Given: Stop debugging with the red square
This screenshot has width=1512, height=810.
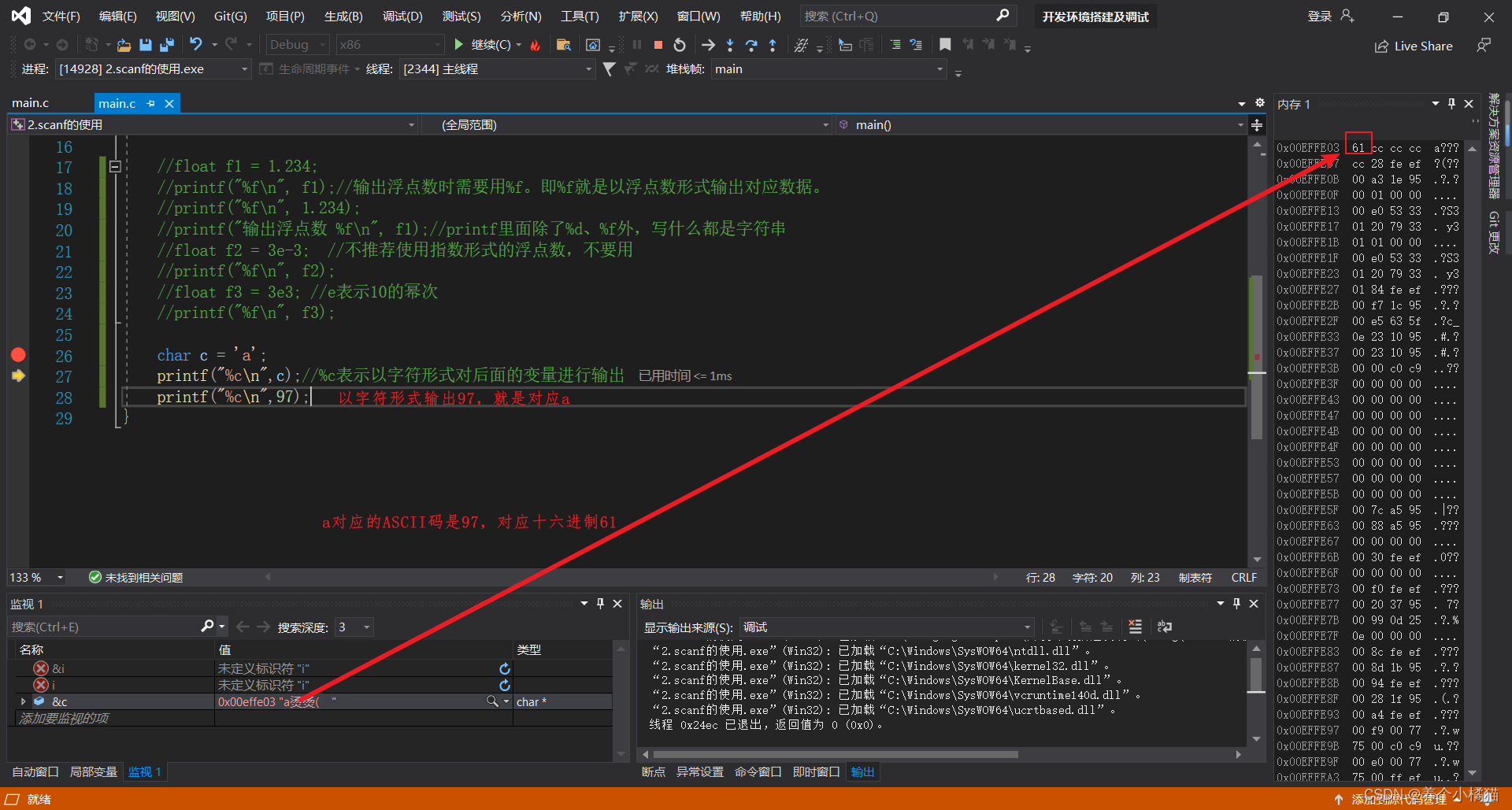Looking at the screenshot, I should point(658,45).
